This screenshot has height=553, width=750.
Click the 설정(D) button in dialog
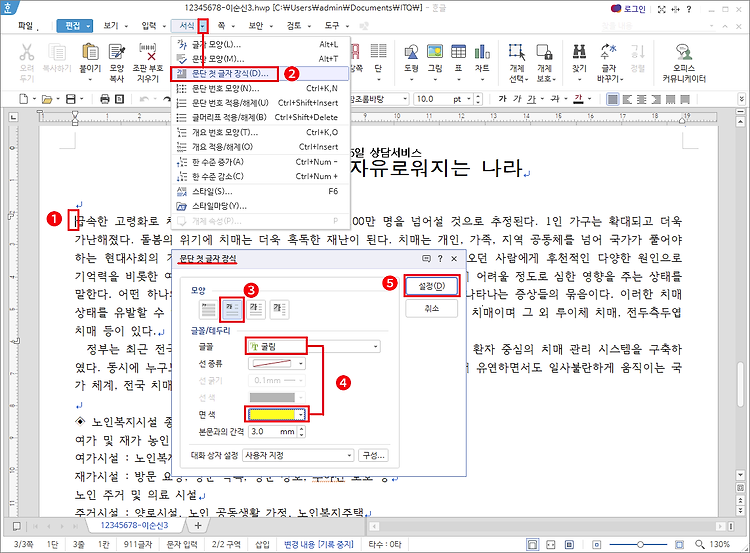click(x=432, y=286)
